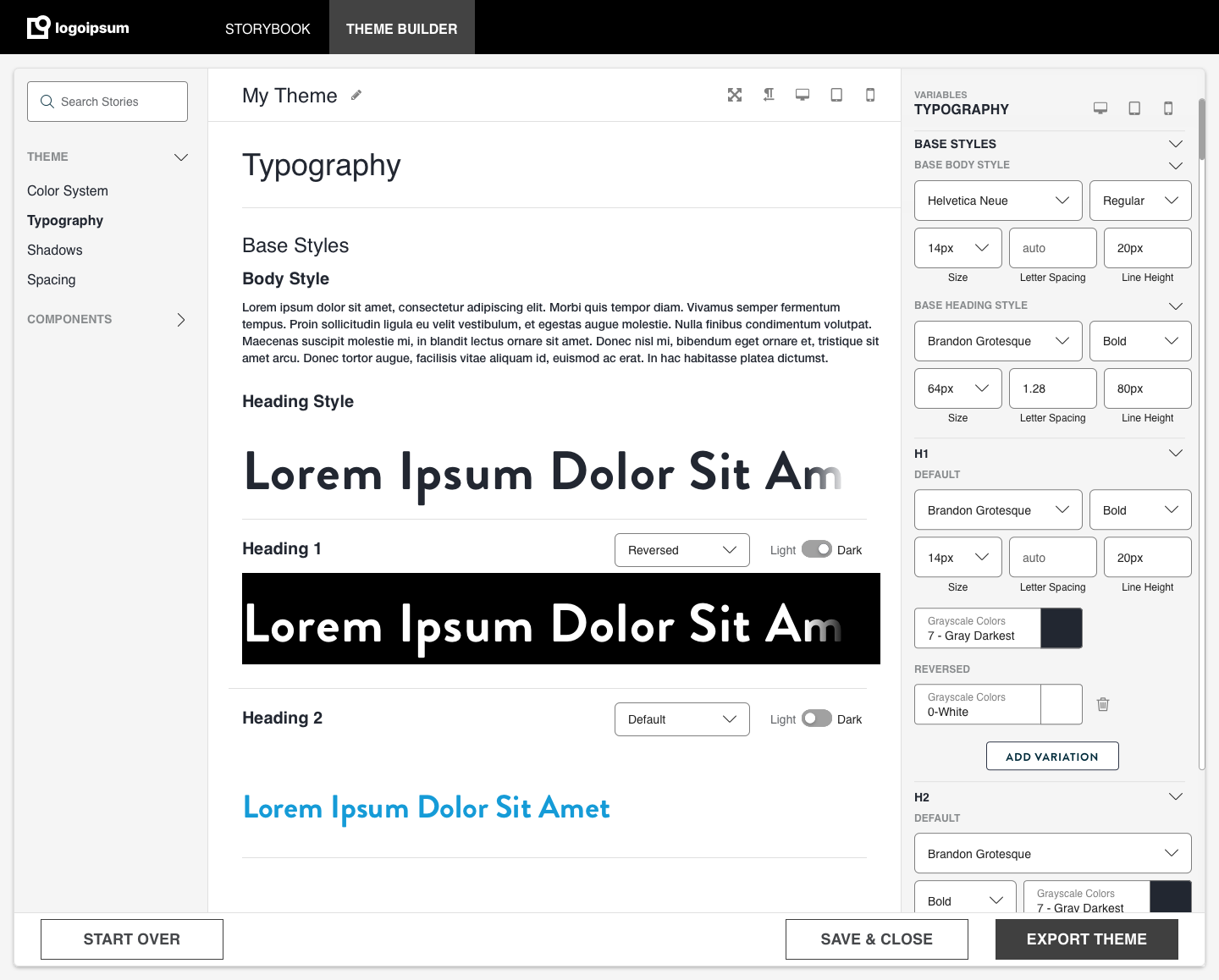
Task: Switch preview to mobile view
Action: pyautogui.click(x=870, y=95)
